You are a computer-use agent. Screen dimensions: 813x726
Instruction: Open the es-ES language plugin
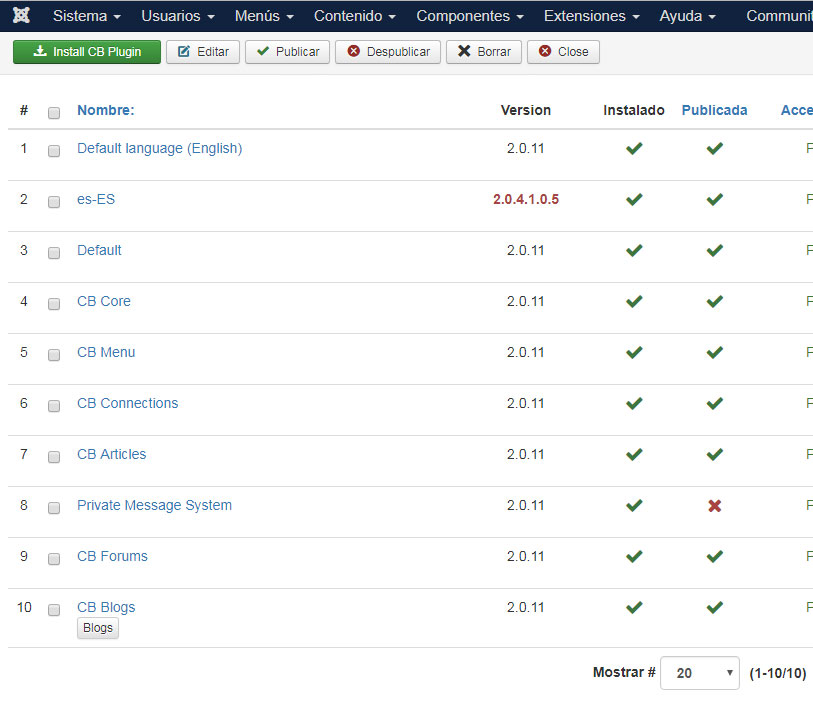[x=96, y=199]
